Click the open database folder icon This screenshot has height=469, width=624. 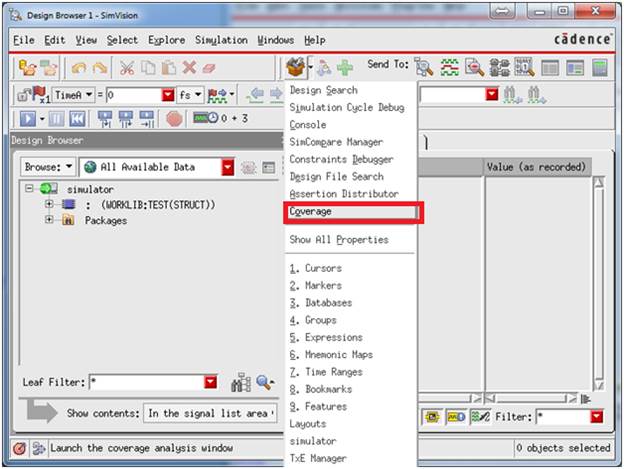[27, 68]
